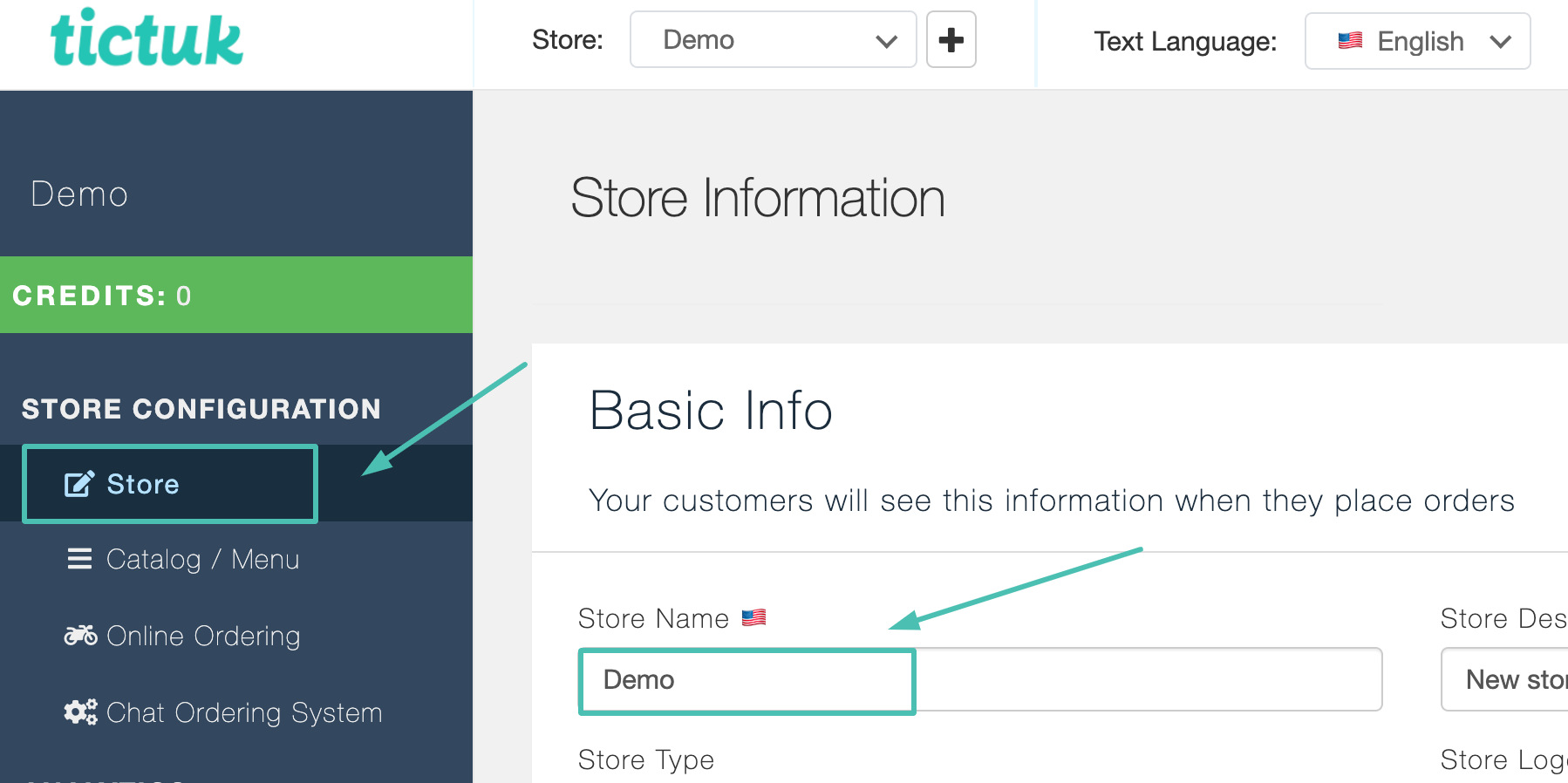
Task: Click the plus button to add a store
Action: click(951, 39)
